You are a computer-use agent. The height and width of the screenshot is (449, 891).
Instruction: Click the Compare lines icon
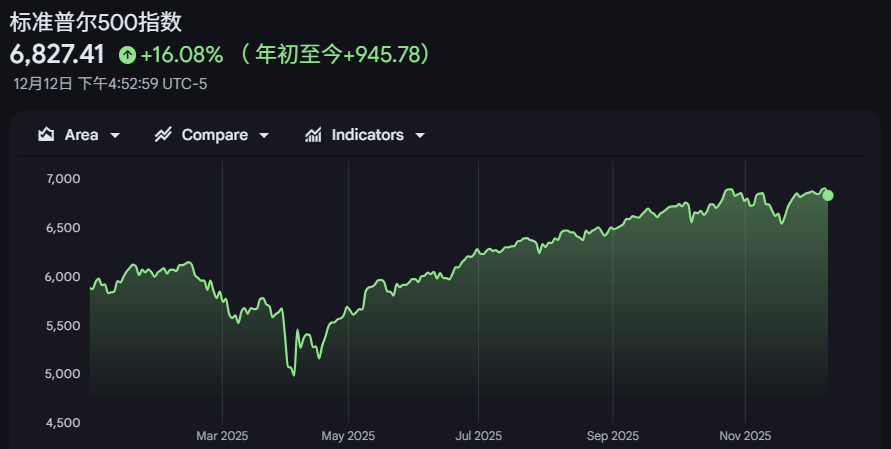click(x=163, y=135)
